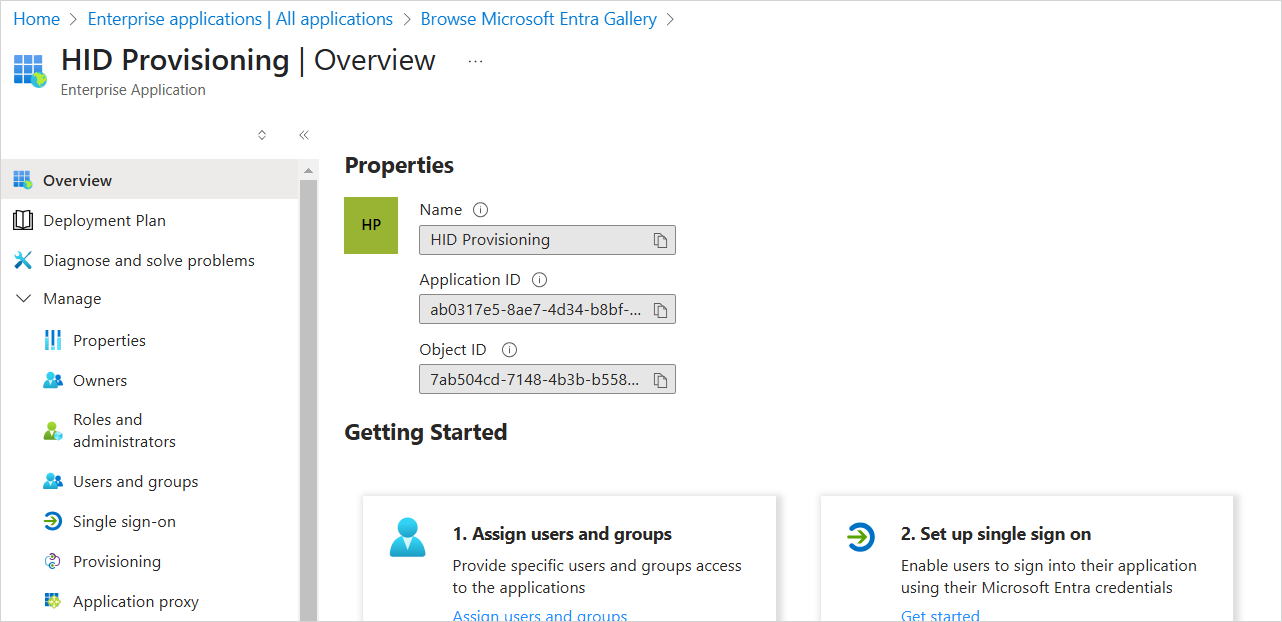Copy the Application ID value

click(660, 310)
